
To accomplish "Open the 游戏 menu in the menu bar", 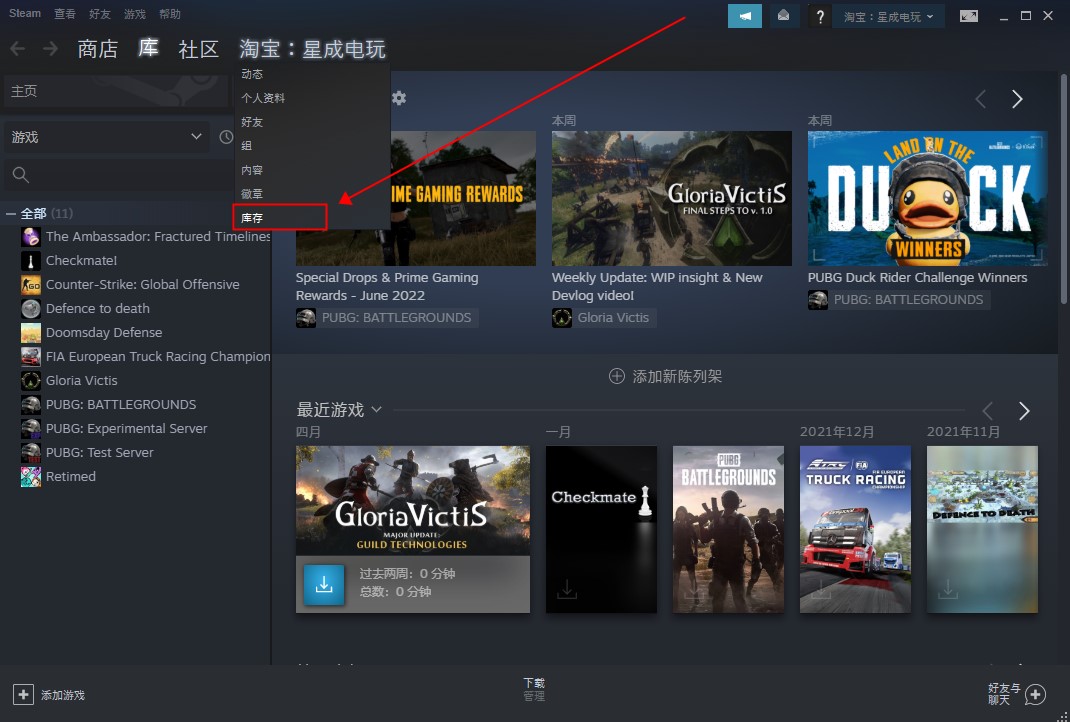I will pyautogui.click(x=134, y=14).
